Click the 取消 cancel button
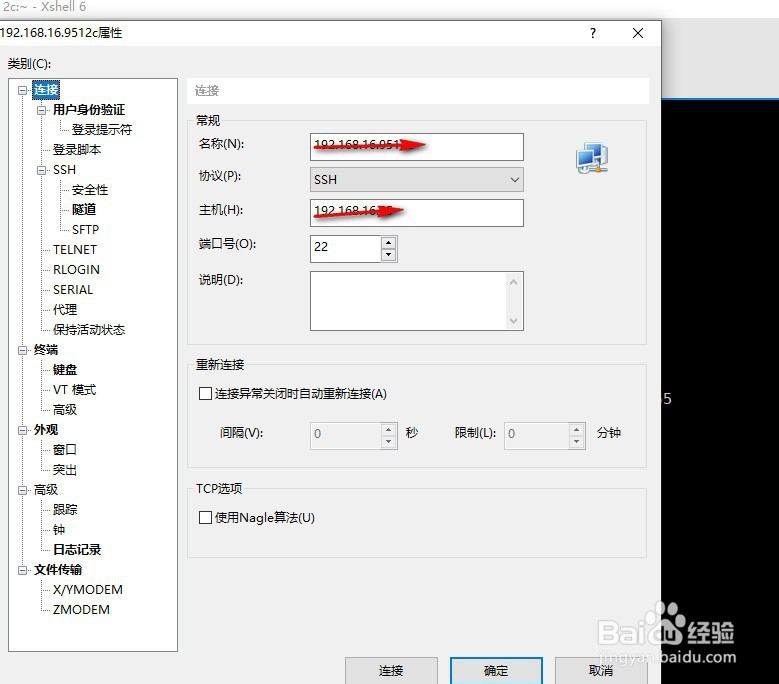This screenshot has width=779, height=684. pos(601,671)
